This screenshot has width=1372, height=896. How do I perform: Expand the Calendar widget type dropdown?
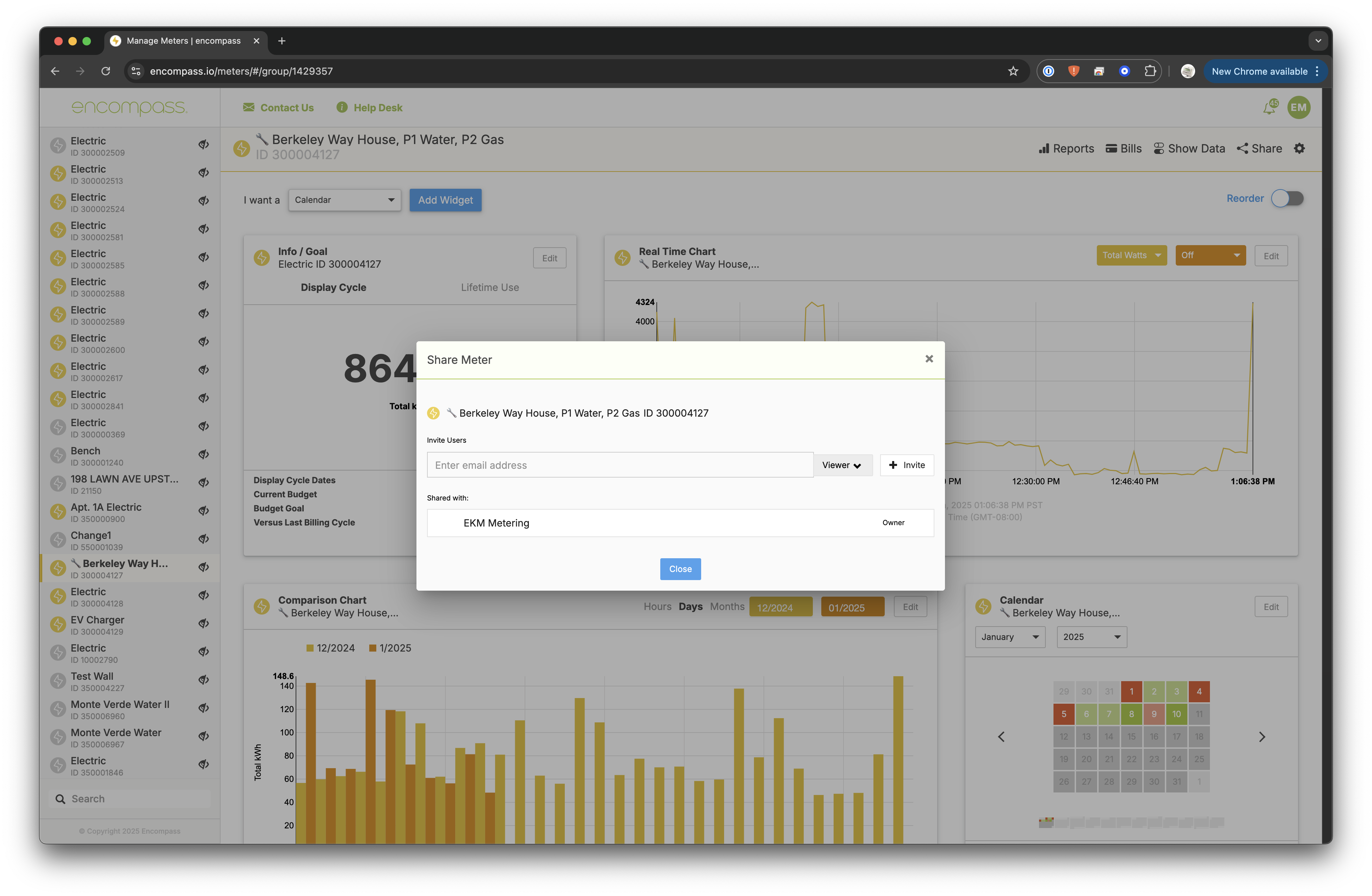pos(344,200)
